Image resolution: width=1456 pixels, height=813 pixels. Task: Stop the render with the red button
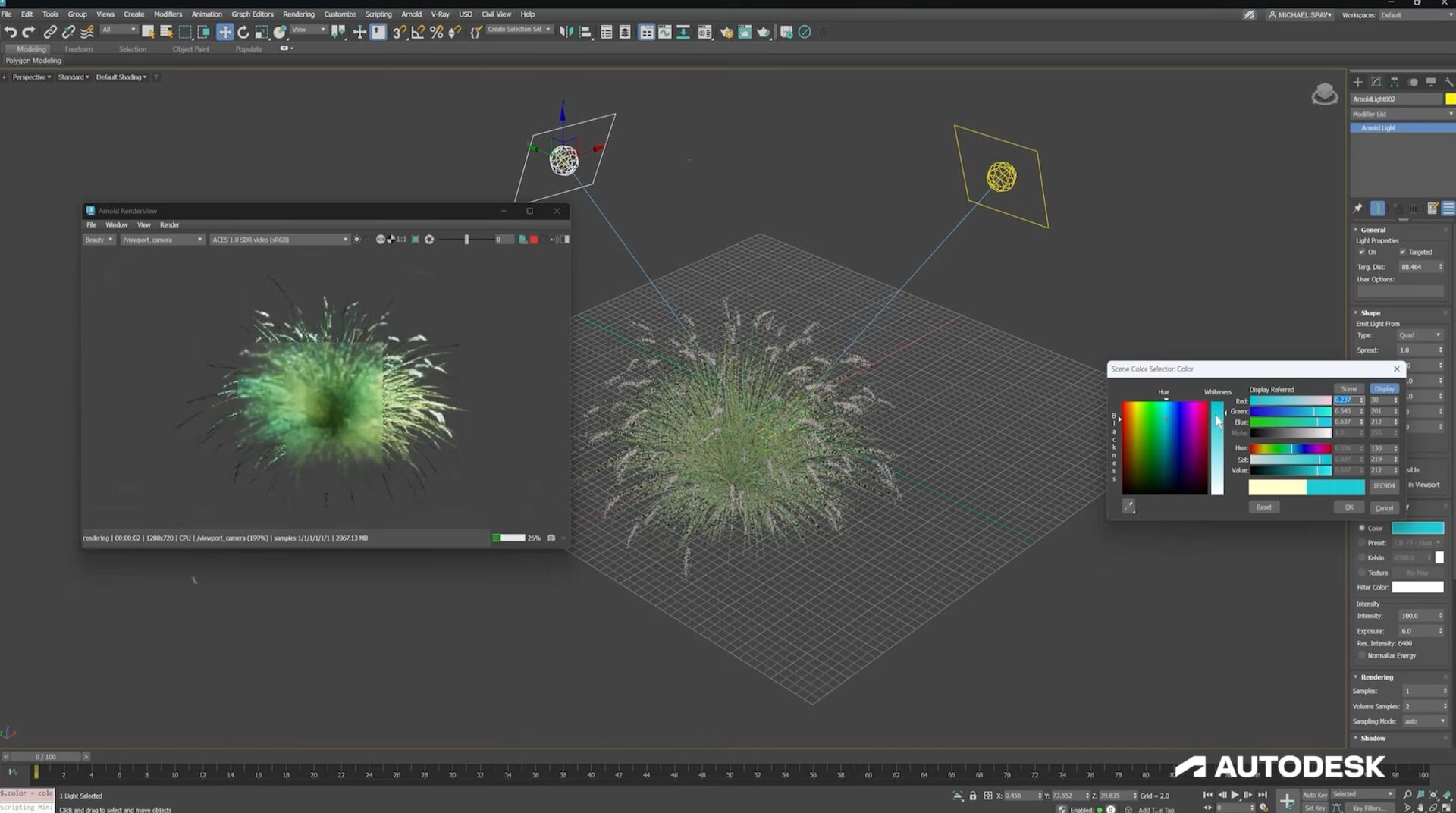534,240
